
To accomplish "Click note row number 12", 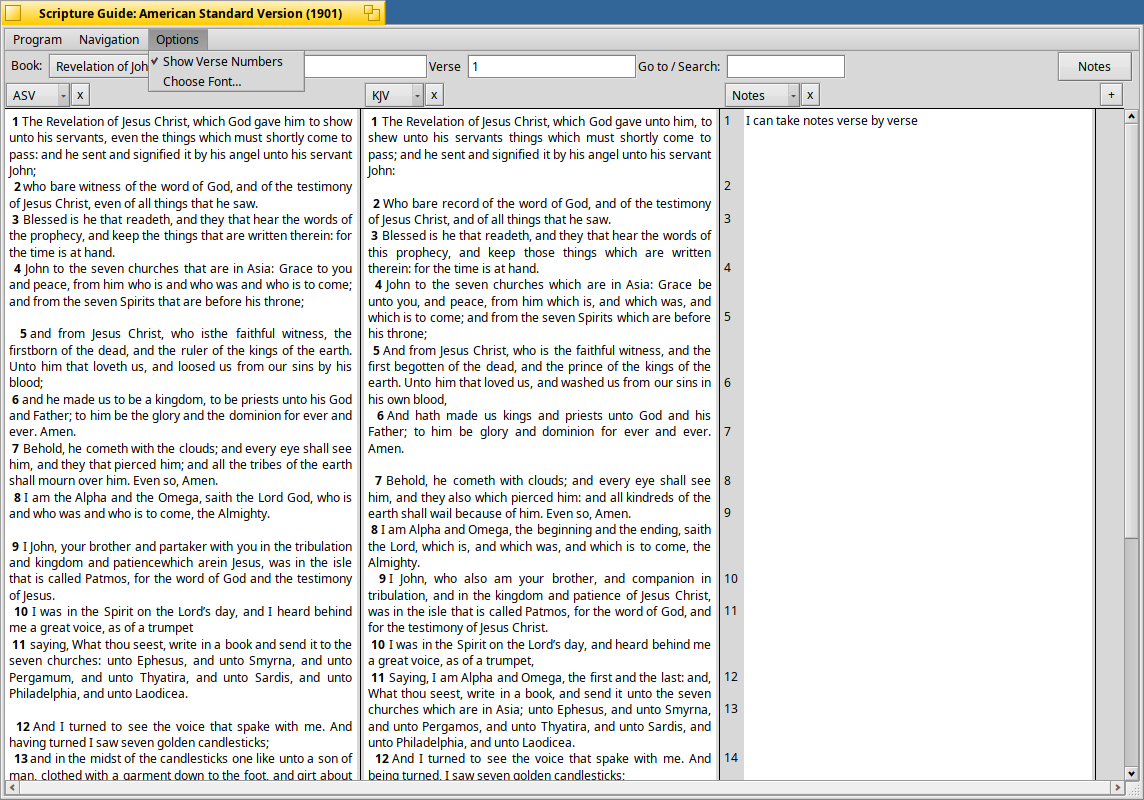I will [731, 677].
